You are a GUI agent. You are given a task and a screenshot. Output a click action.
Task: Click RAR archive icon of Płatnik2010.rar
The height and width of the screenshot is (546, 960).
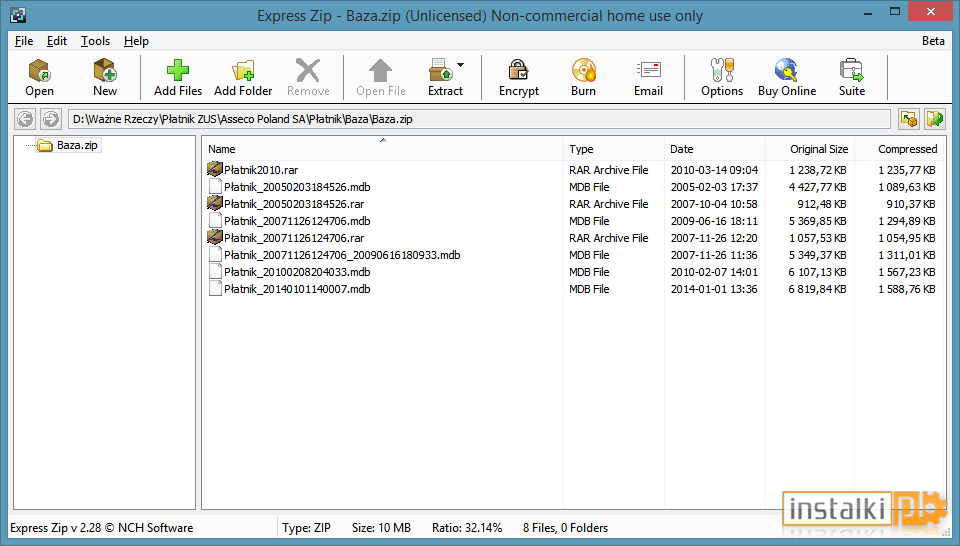click(x=215, y=169)
